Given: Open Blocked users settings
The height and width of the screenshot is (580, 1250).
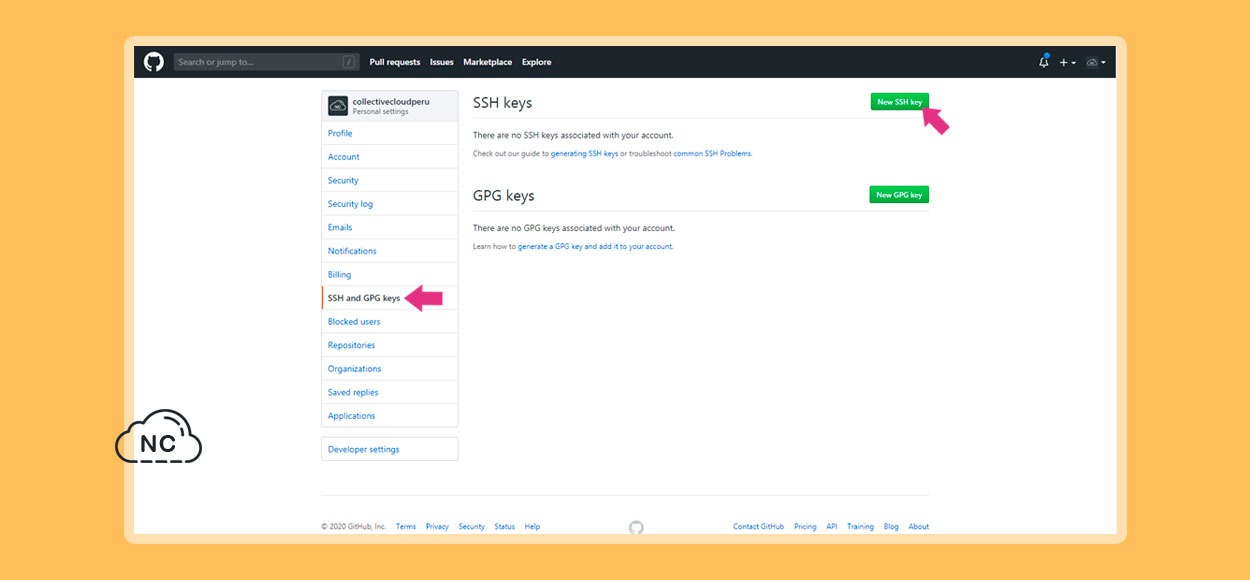Looking at the screenshot, I should pos(390,321).
